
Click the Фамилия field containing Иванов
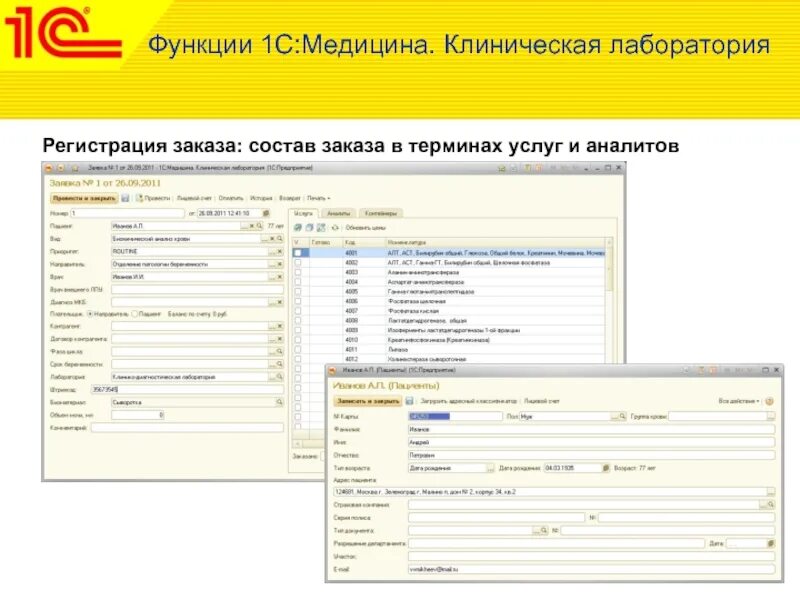591,430
